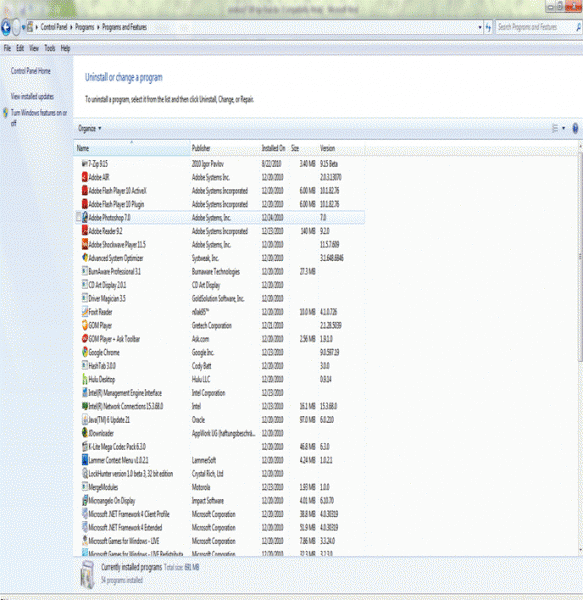
Task: Select the HashTab 3.0.0 icon
Action: 85,366
